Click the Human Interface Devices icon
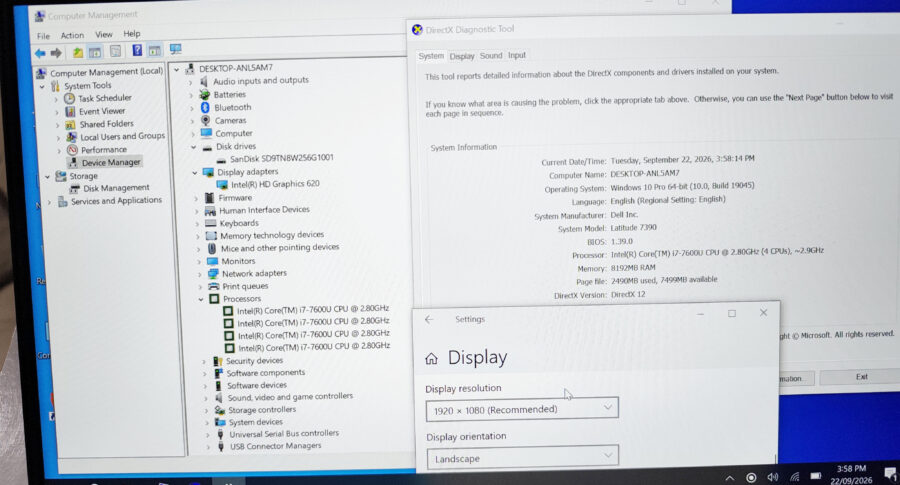 click(210, 211)
